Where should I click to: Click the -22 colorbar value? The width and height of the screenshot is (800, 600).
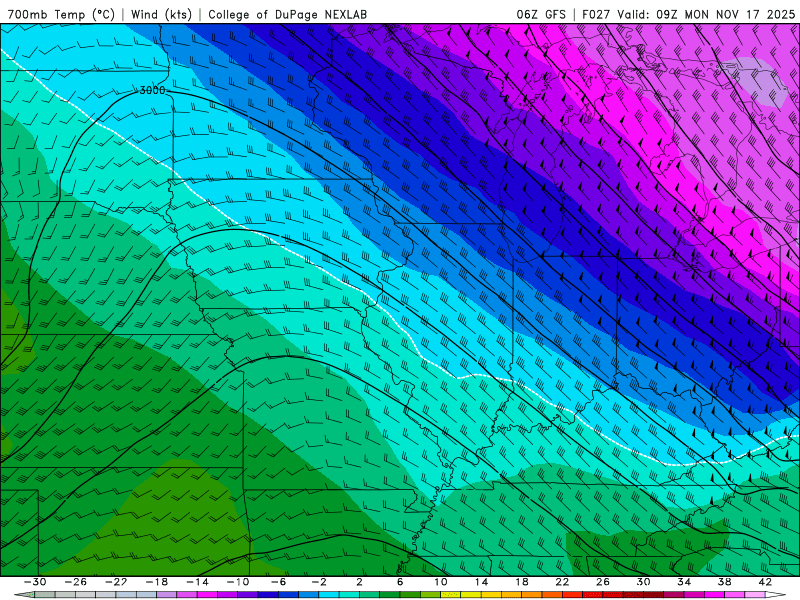(116, 582)
